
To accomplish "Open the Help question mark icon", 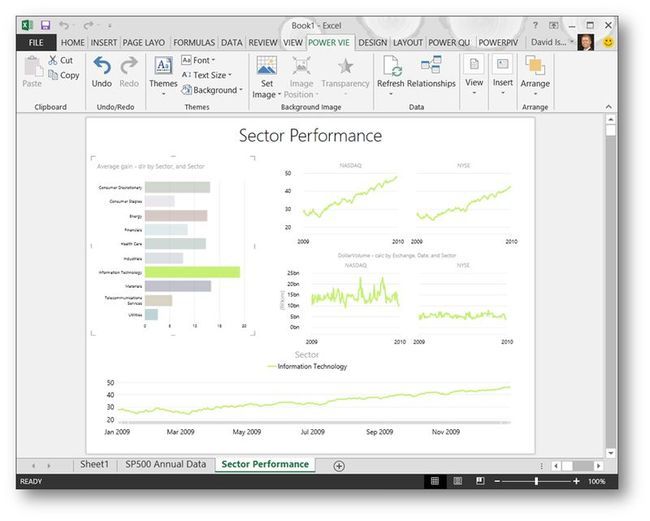I will point(535,25).
